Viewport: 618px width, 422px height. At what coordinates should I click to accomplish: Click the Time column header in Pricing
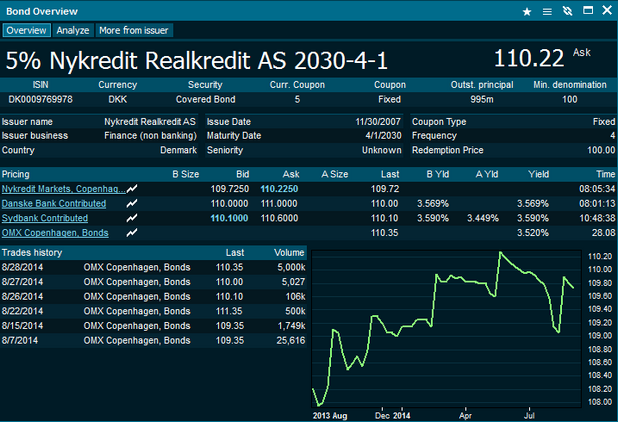click(x=605, y=174)
